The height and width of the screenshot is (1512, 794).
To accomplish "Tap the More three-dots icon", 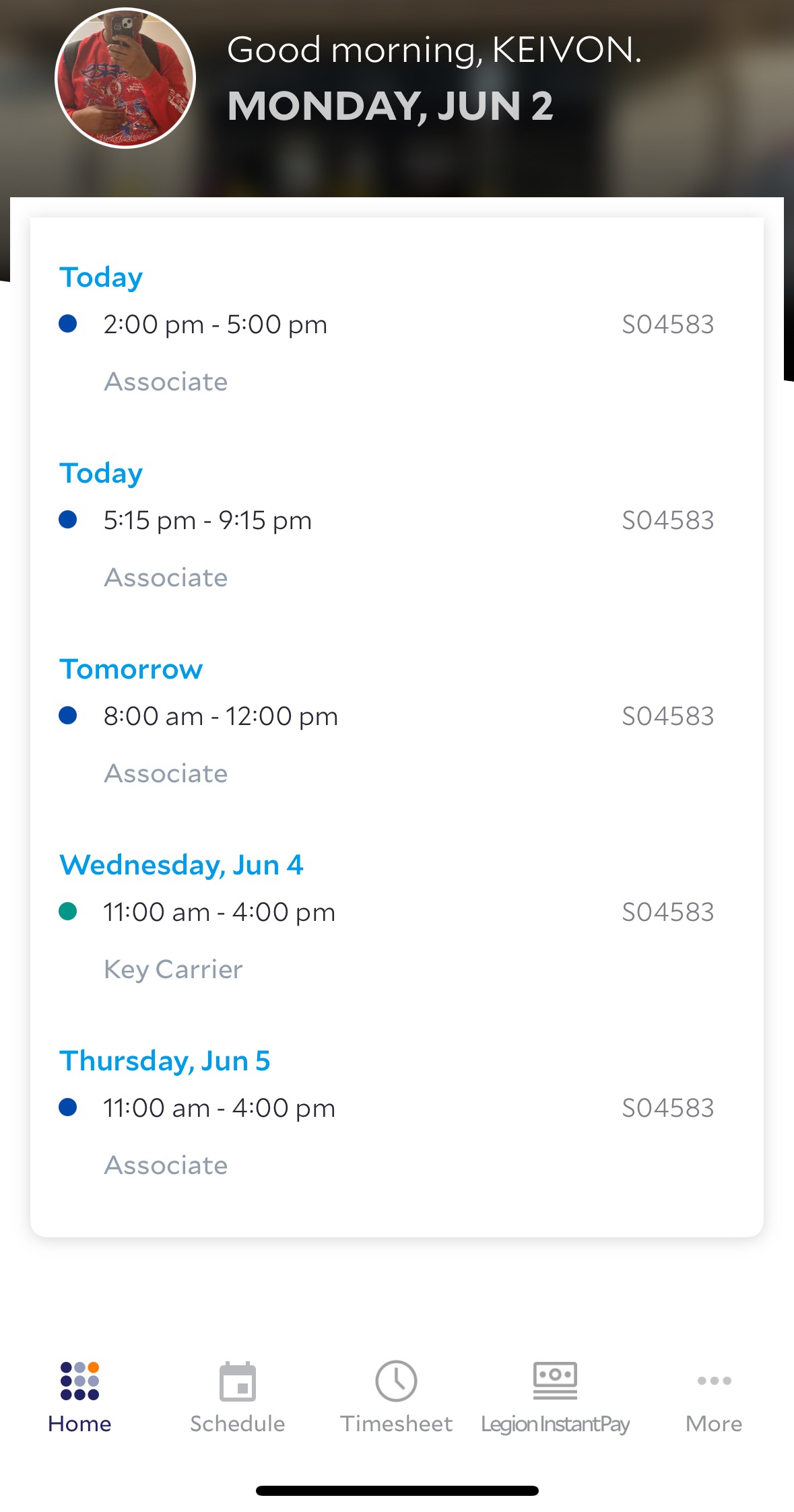I will 714,1381.
